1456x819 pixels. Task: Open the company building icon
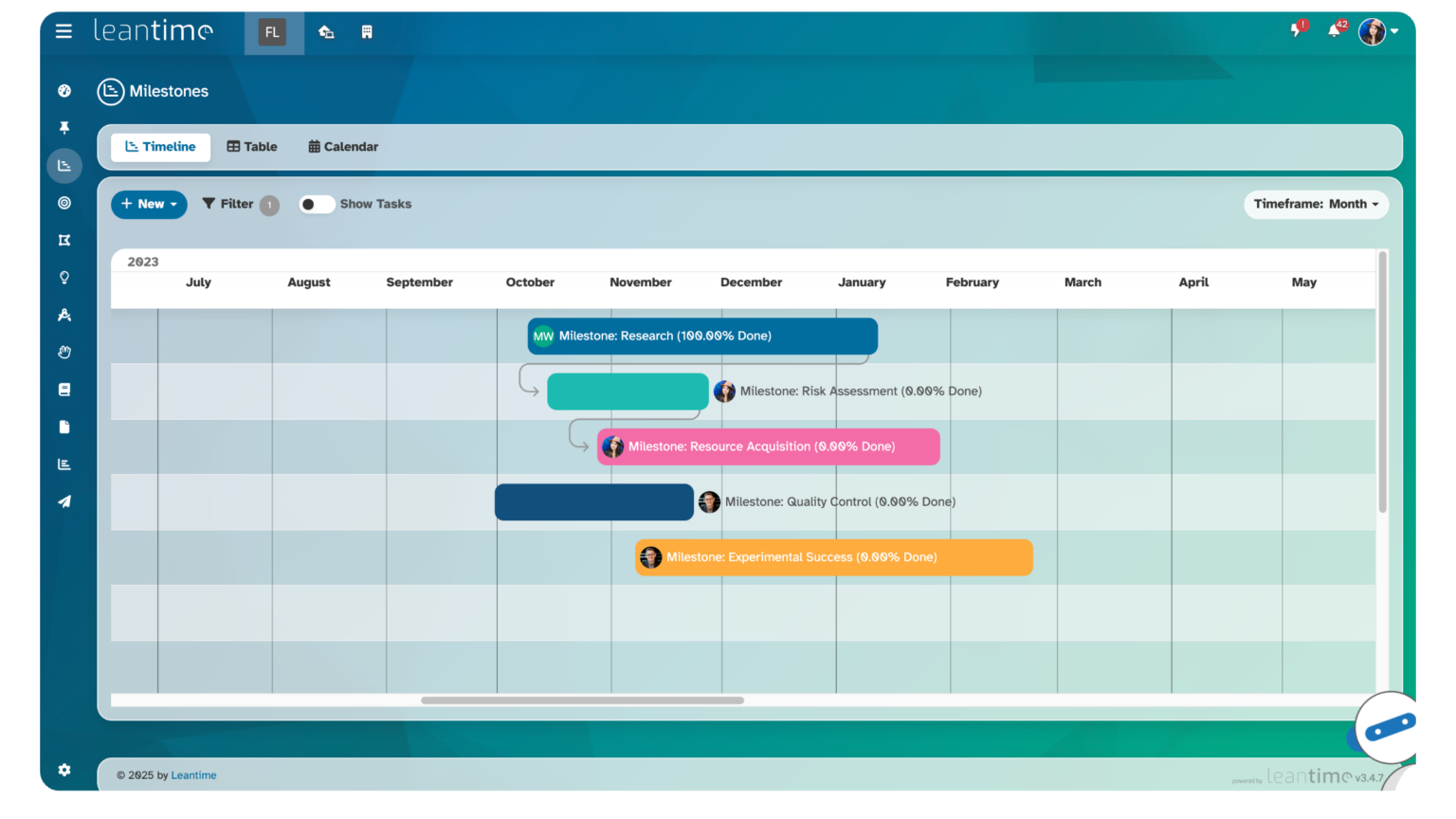pos(367,31)
